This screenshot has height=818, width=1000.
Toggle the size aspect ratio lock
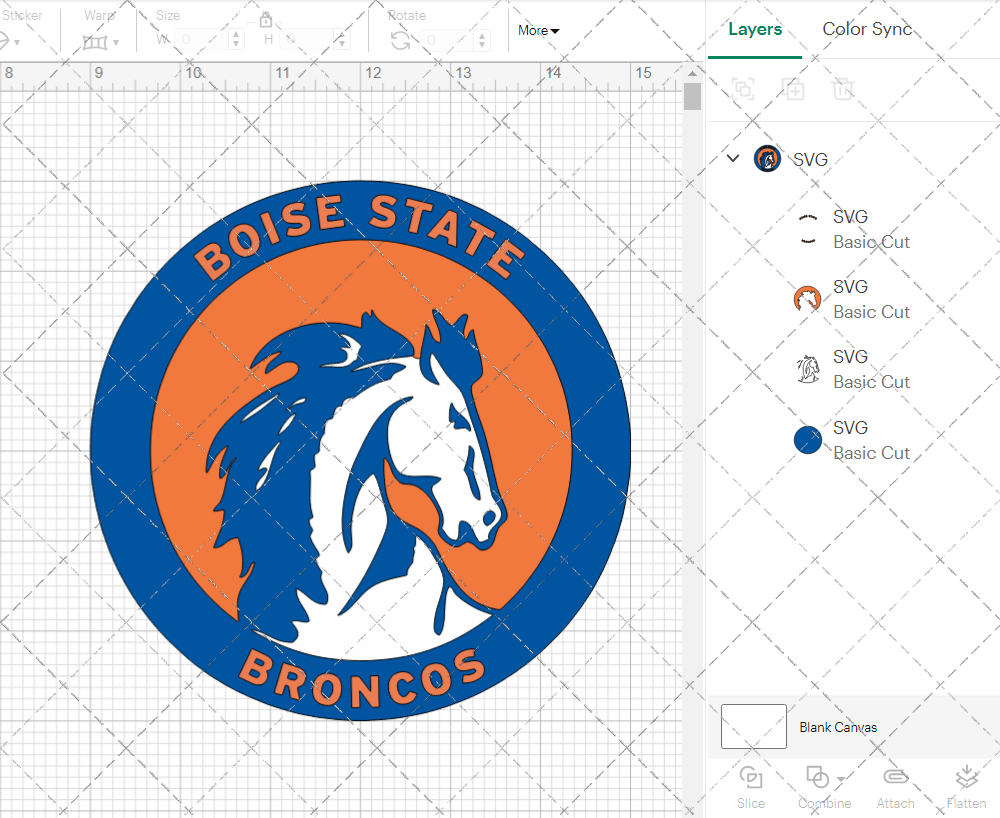coord(266,19)
